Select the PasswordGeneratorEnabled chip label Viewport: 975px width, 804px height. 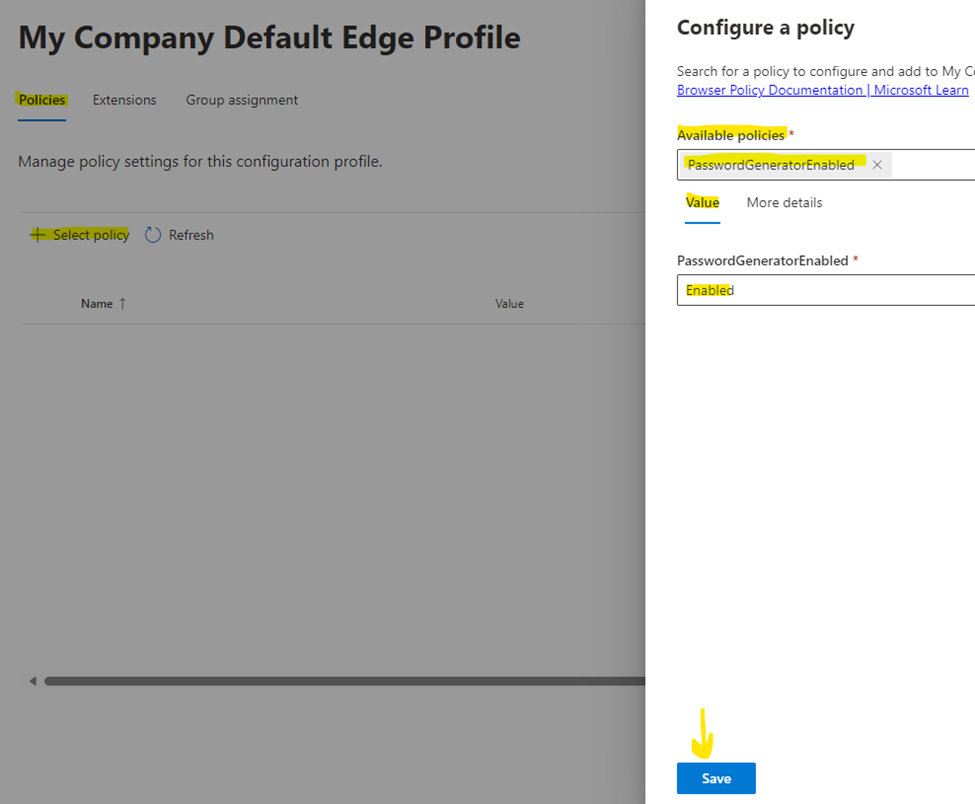point(770,165)
